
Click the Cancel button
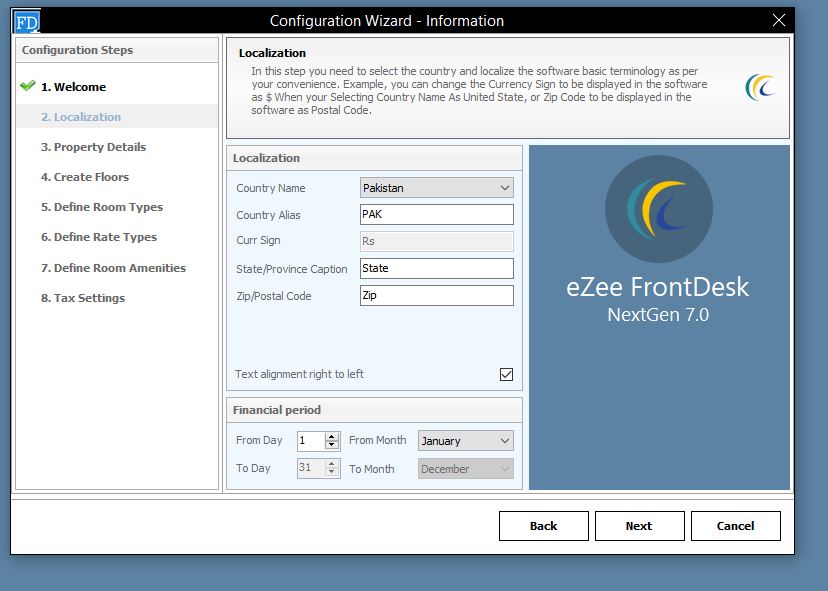click(x=736, y=526)
